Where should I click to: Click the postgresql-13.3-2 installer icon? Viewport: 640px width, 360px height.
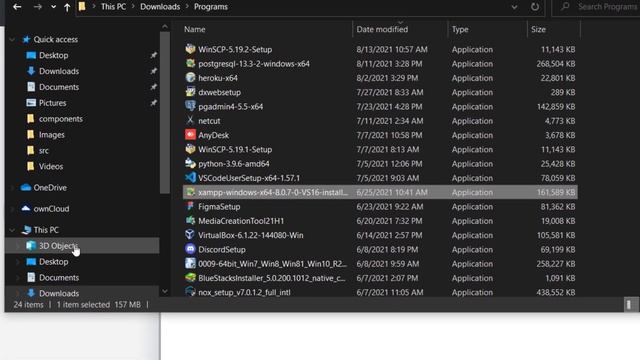190,63
